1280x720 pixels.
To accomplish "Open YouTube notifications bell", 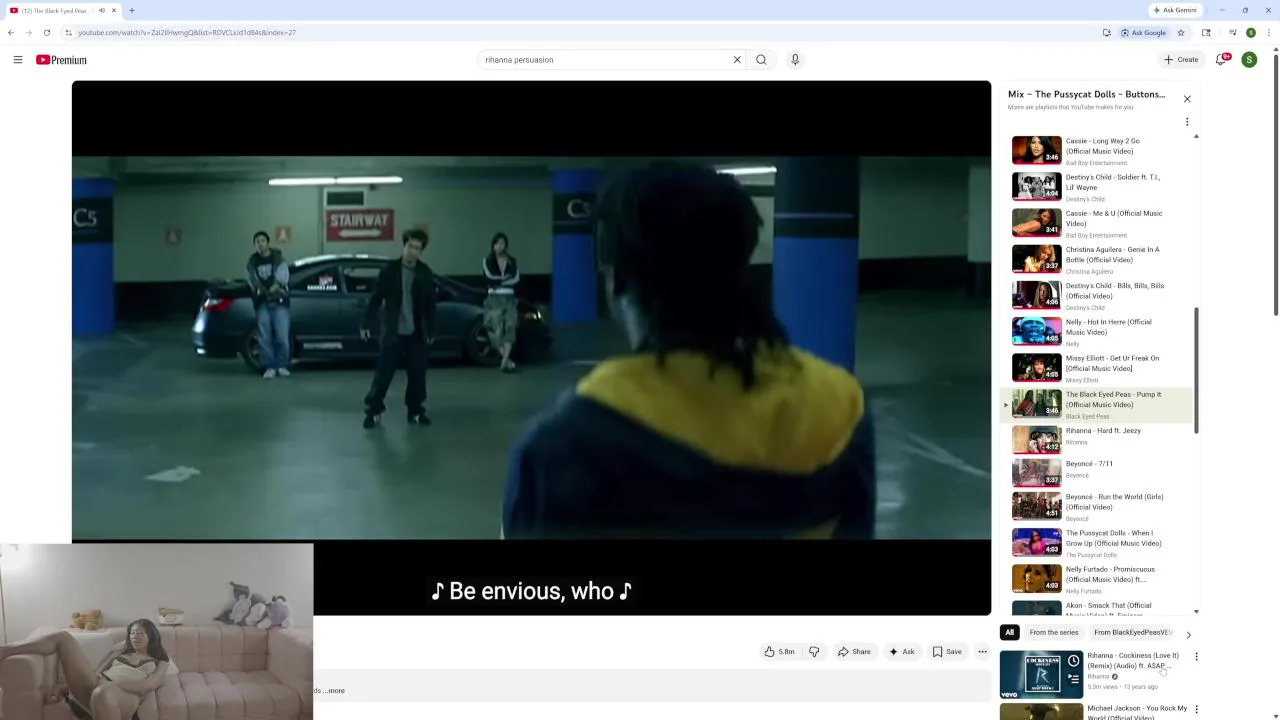I will coord(1221,60).
